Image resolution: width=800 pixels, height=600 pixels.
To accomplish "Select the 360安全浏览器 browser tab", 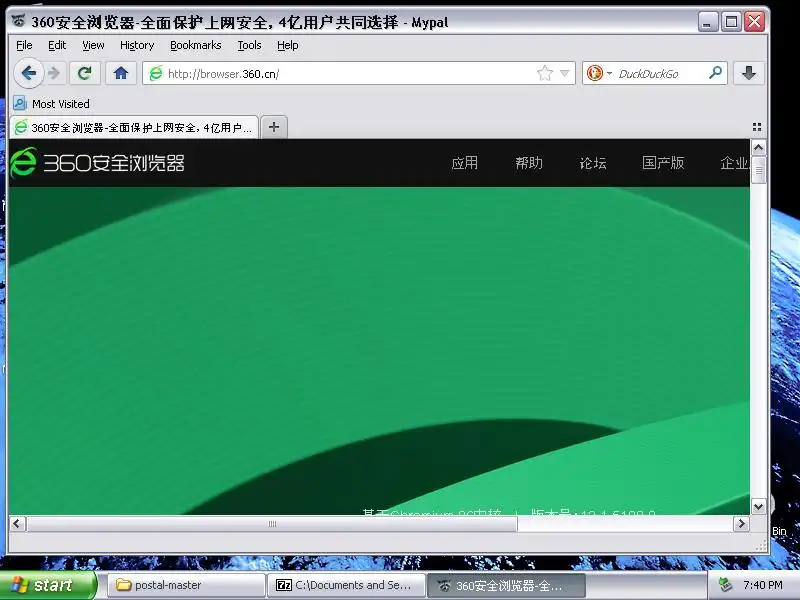I will (x=134, y=128).
